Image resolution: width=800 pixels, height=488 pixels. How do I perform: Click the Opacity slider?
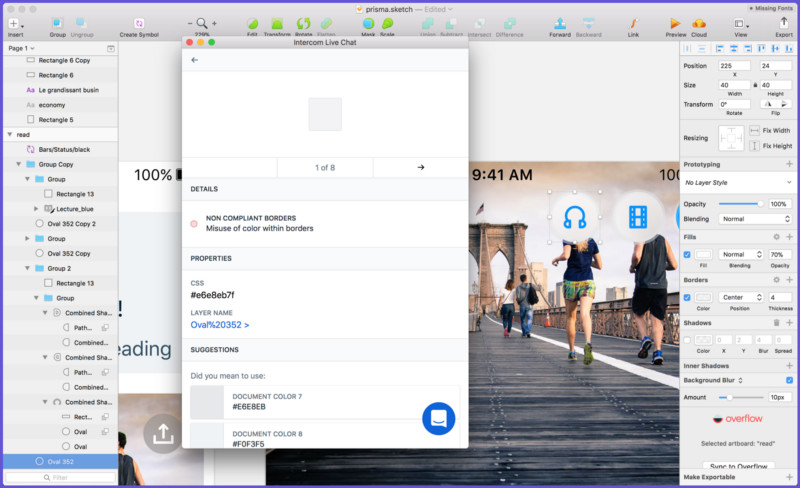pyautogui.click(x=741, y=204)
